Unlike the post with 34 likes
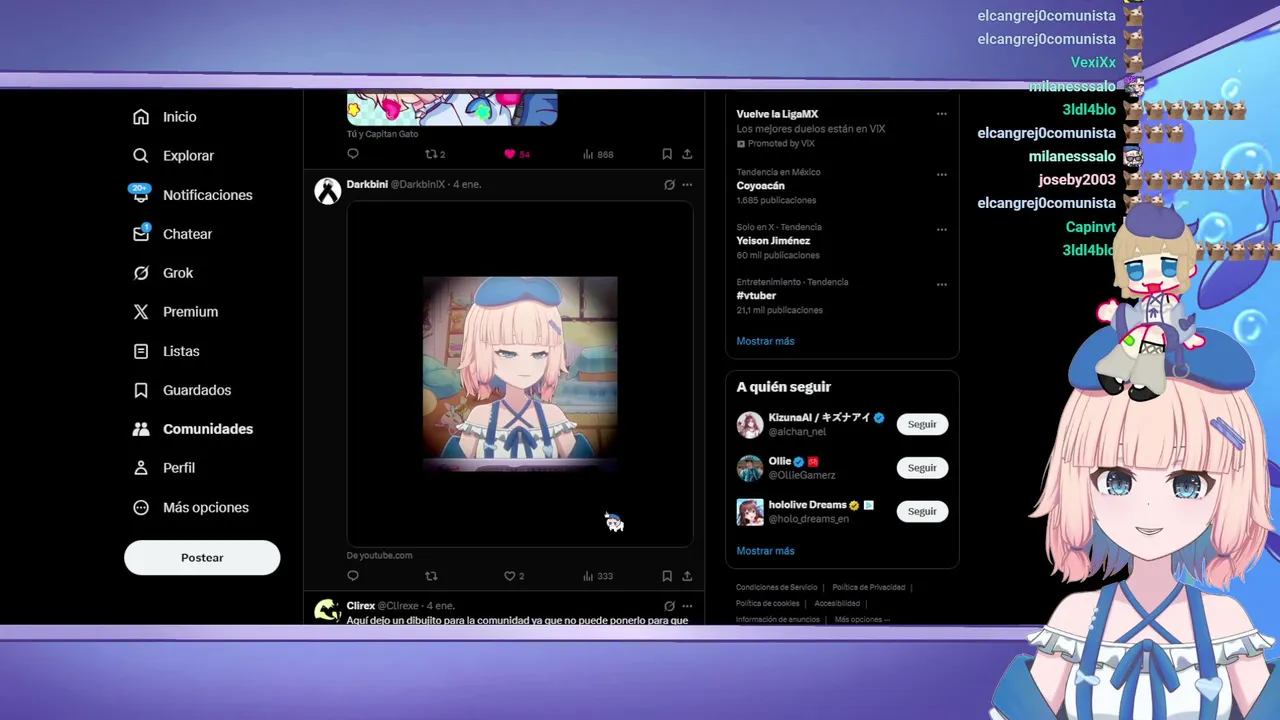The height and width of the screenshot is (720, 1280). click(x=517, y=154)
